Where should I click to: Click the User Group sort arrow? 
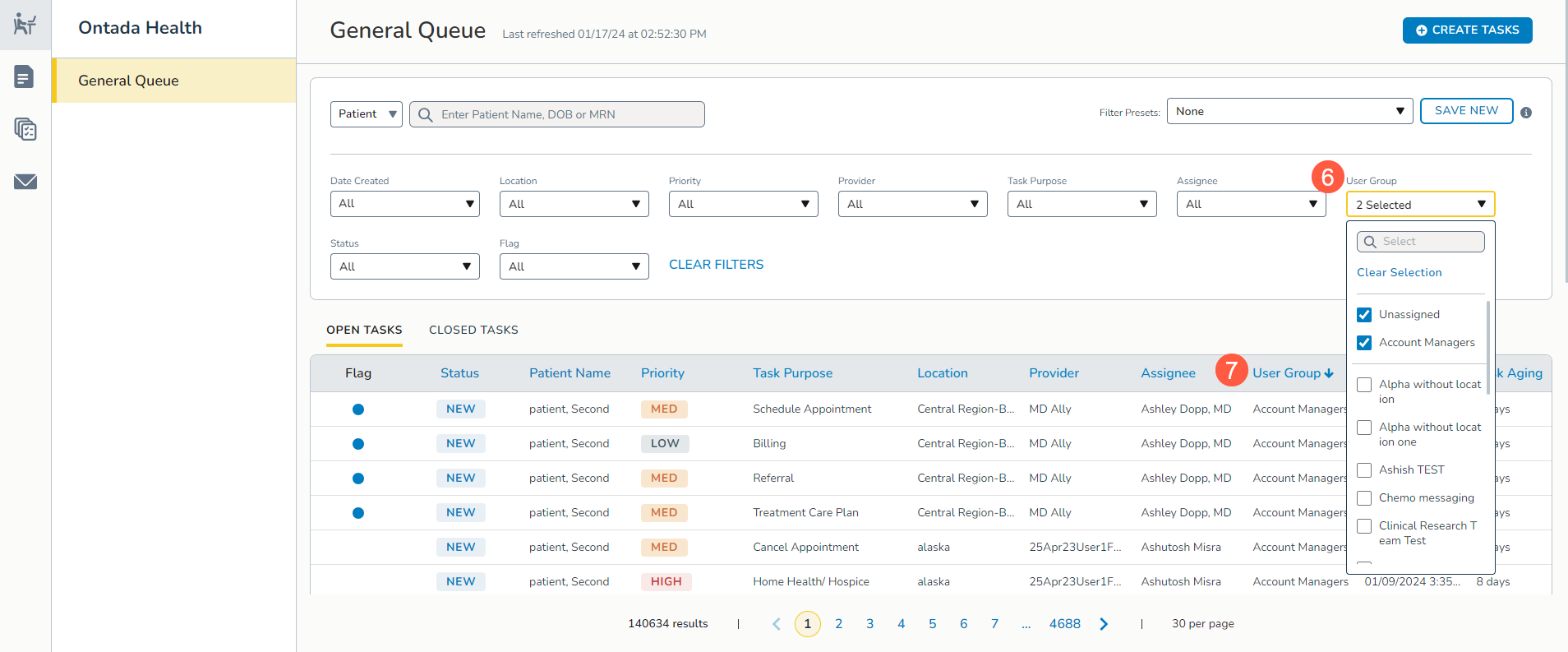point(1329,373)
